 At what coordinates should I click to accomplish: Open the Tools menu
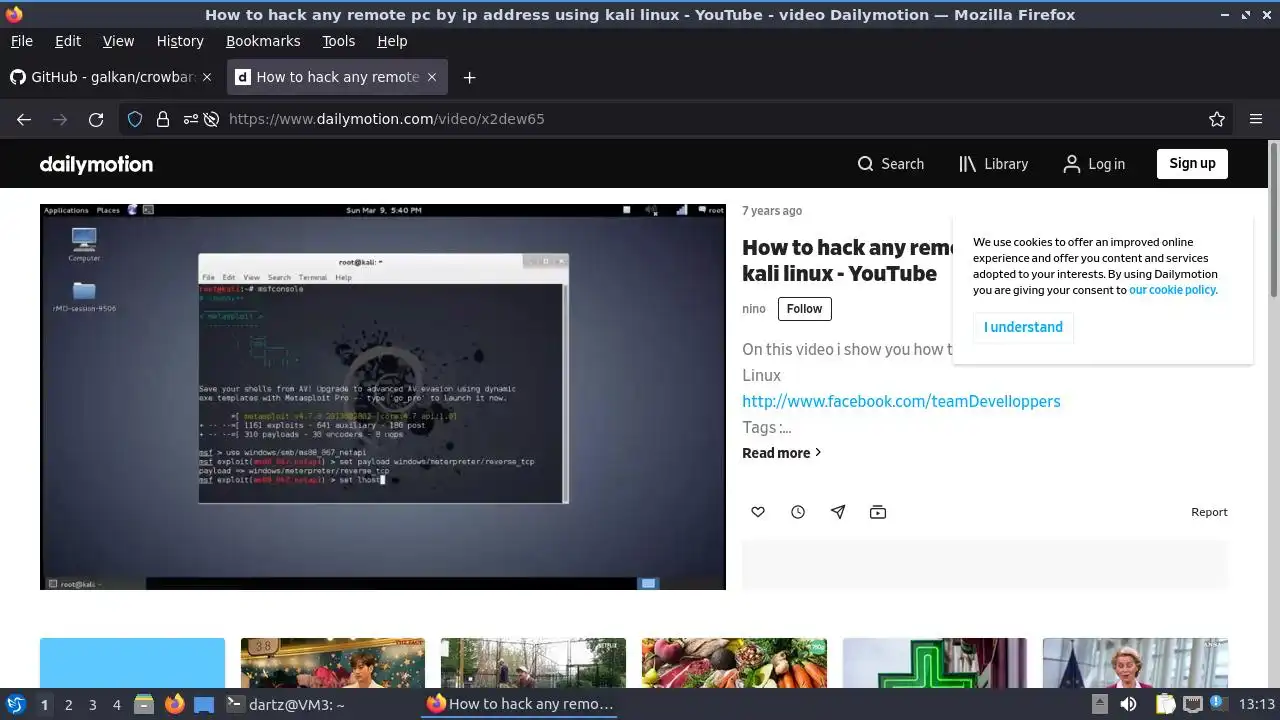pos(339,41)
